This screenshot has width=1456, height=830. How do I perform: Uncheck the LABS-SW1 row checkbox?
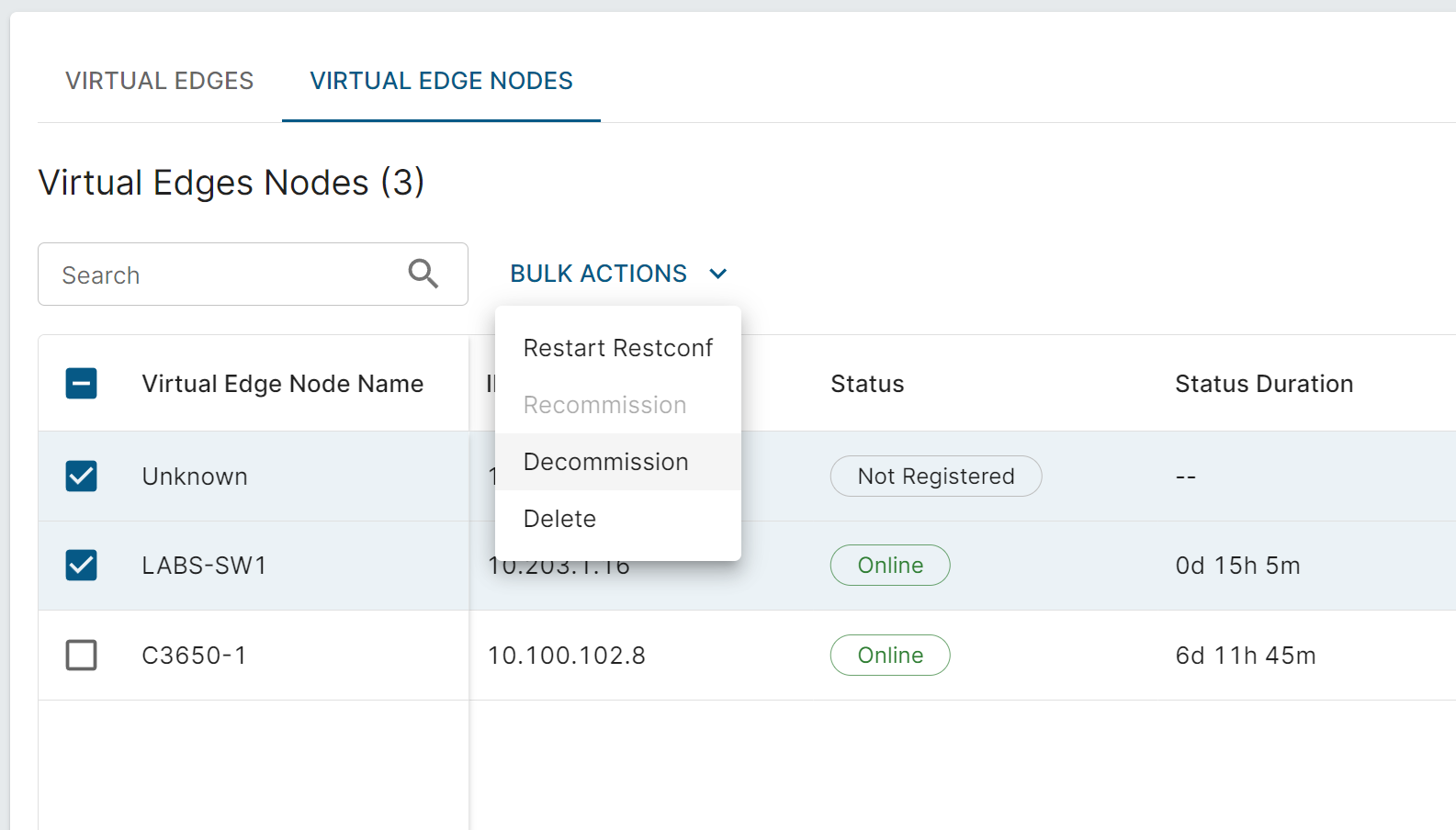coord(82,566)
